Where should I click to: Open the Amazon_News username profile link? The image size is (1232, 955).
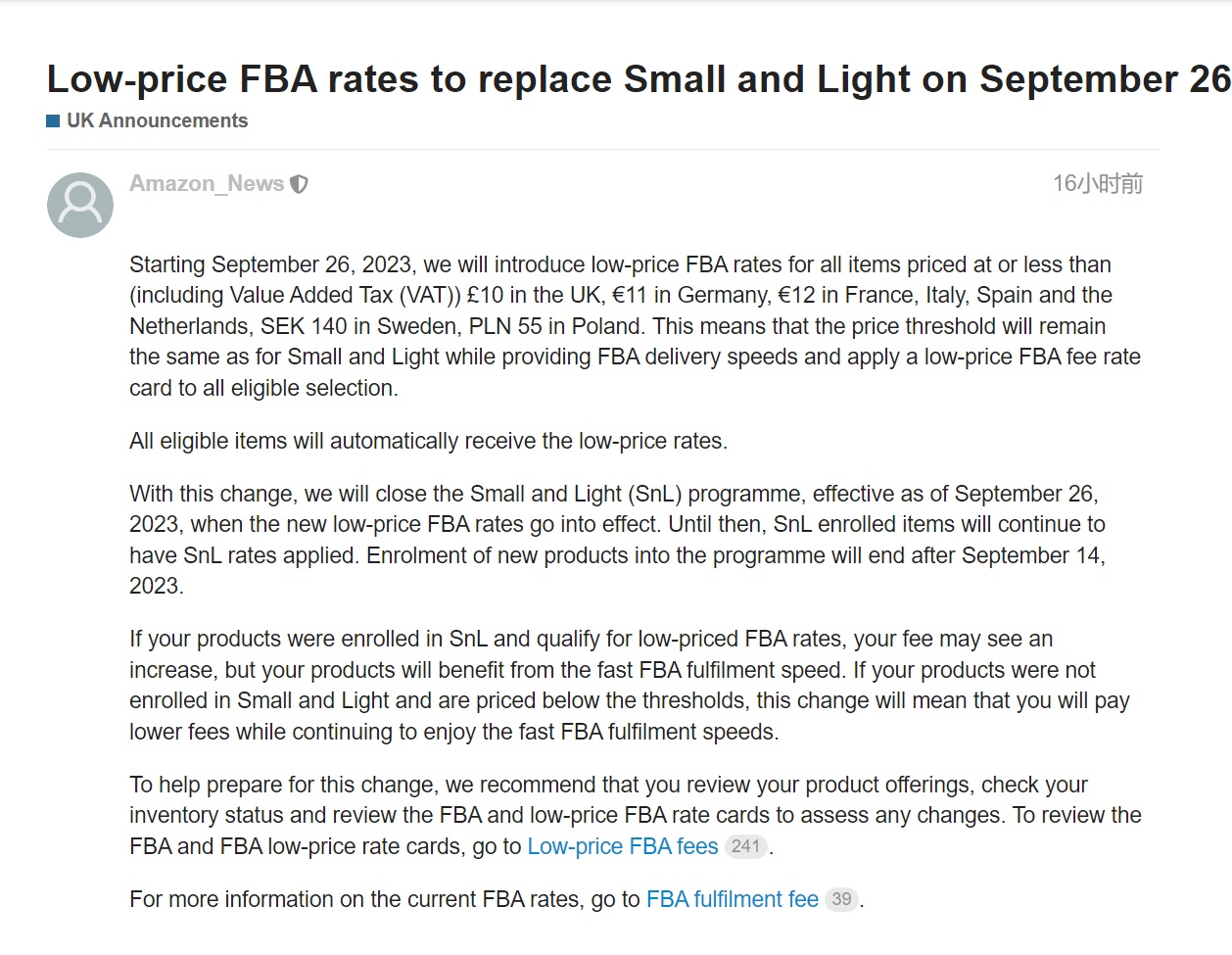[207, 184]
